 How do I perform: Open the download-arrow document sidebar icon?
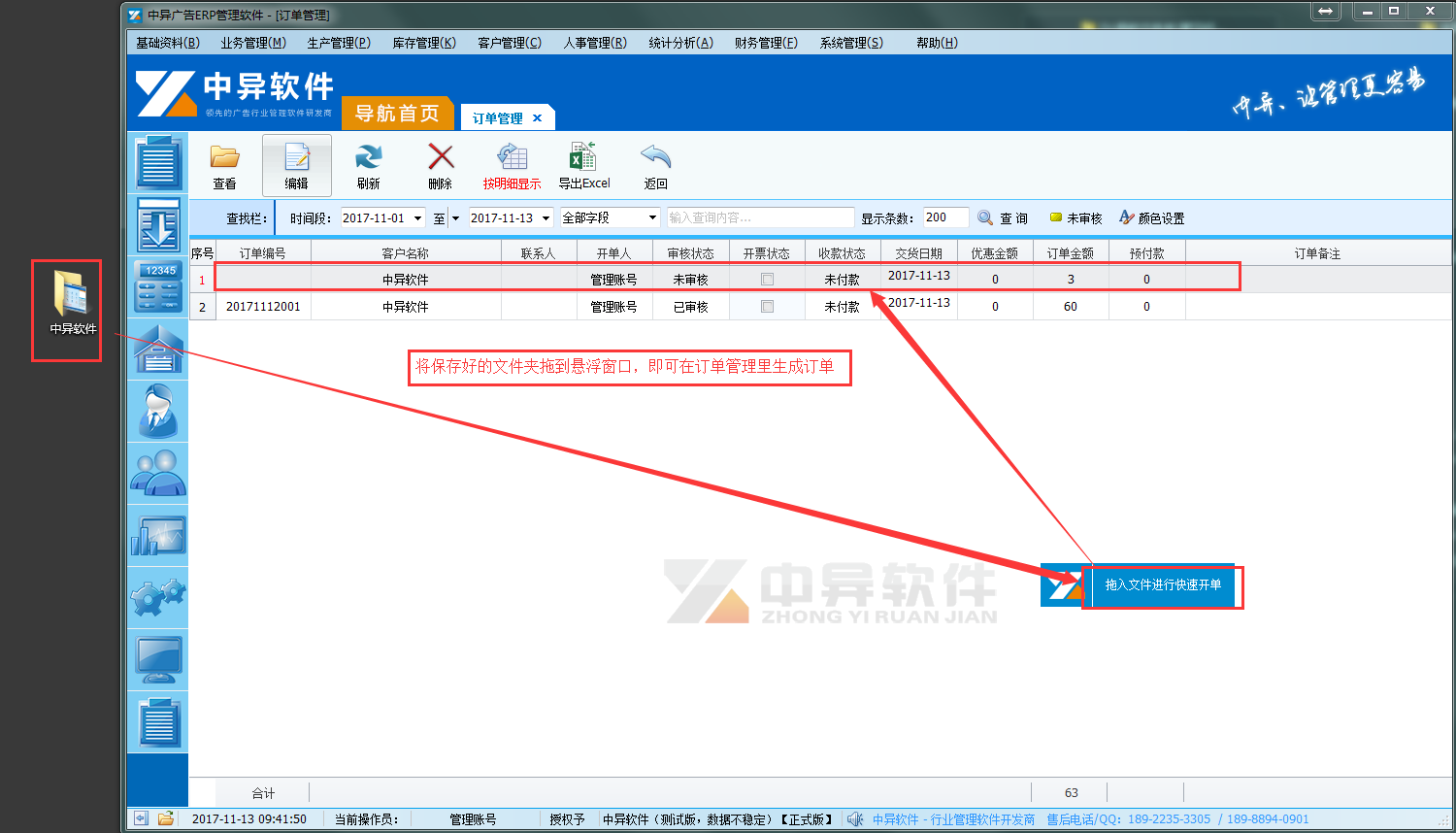158,225
